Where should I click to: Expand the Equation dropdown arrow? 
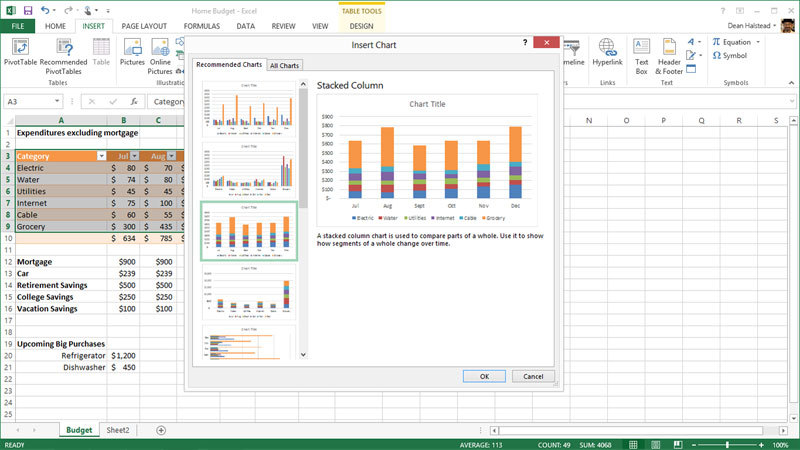coord(758,42)
